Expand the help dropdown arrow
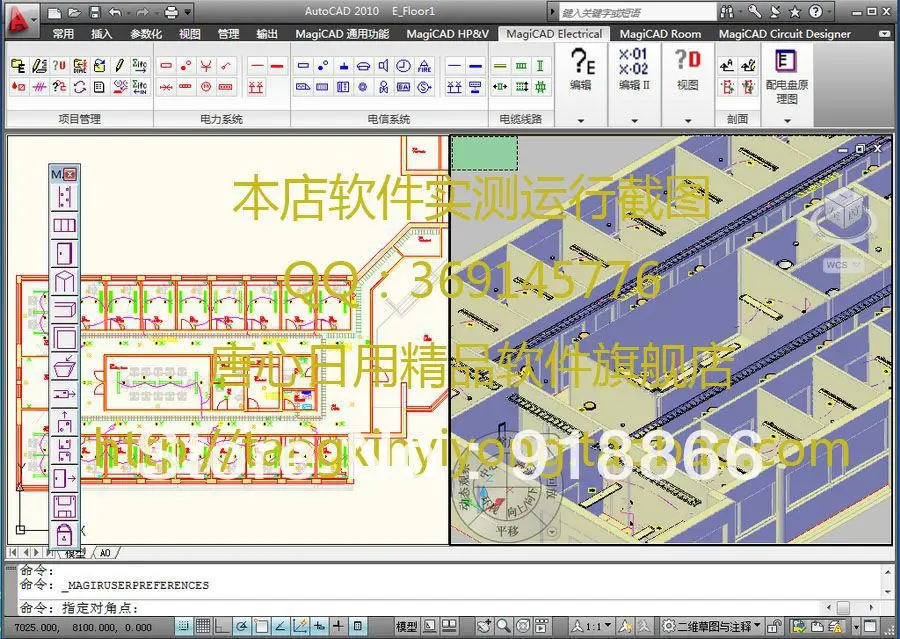Image resolution: width=900 pixels, height=639 pixels. tap(831, 12)
